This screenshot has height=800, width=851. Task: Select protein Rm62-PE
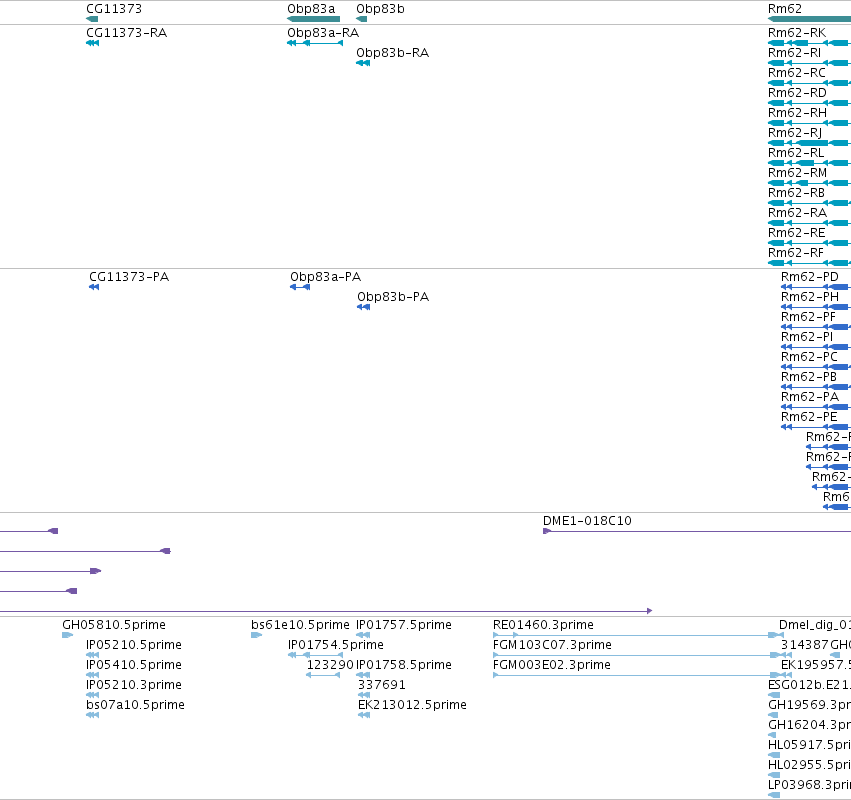pyautogui.click(x=809, y=417)
